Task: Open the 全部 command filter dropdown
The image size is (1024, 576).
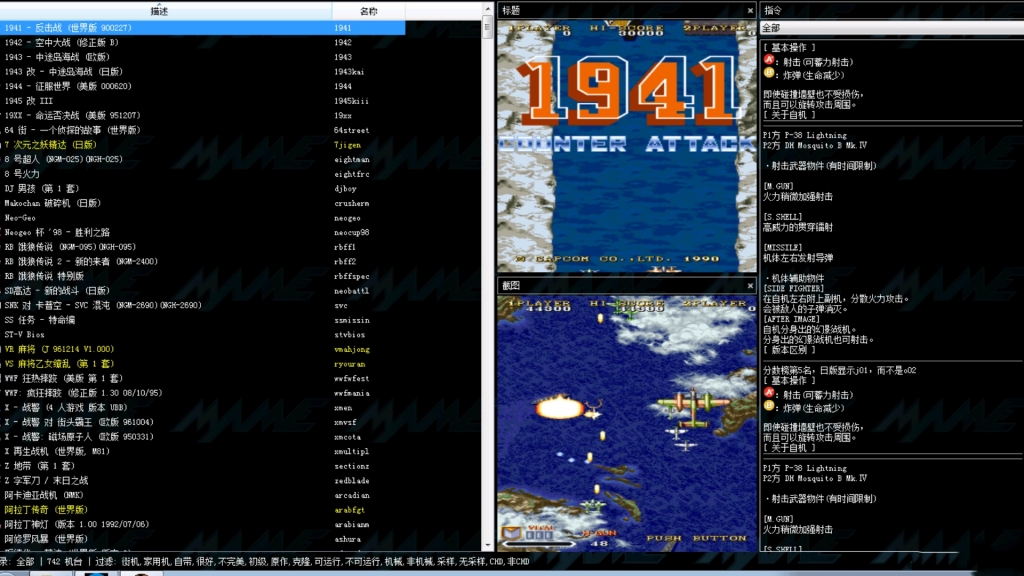Action: pyautogui.click(x=890, y=28)
